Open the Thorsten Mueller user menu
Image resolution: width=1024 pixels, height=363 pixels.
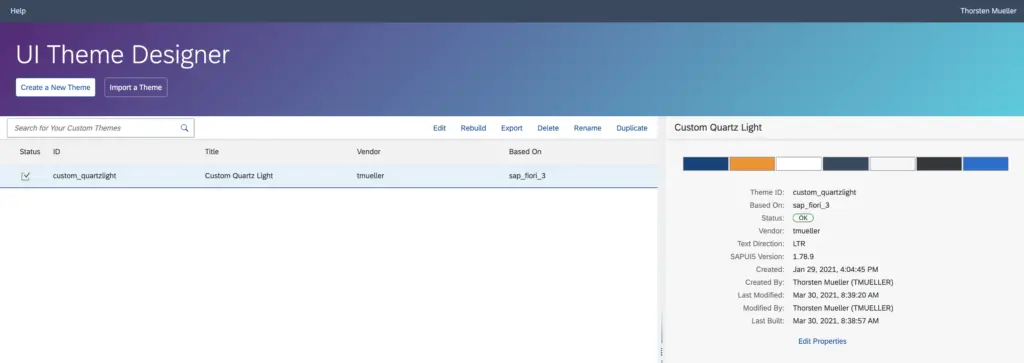tap(988, 10)
